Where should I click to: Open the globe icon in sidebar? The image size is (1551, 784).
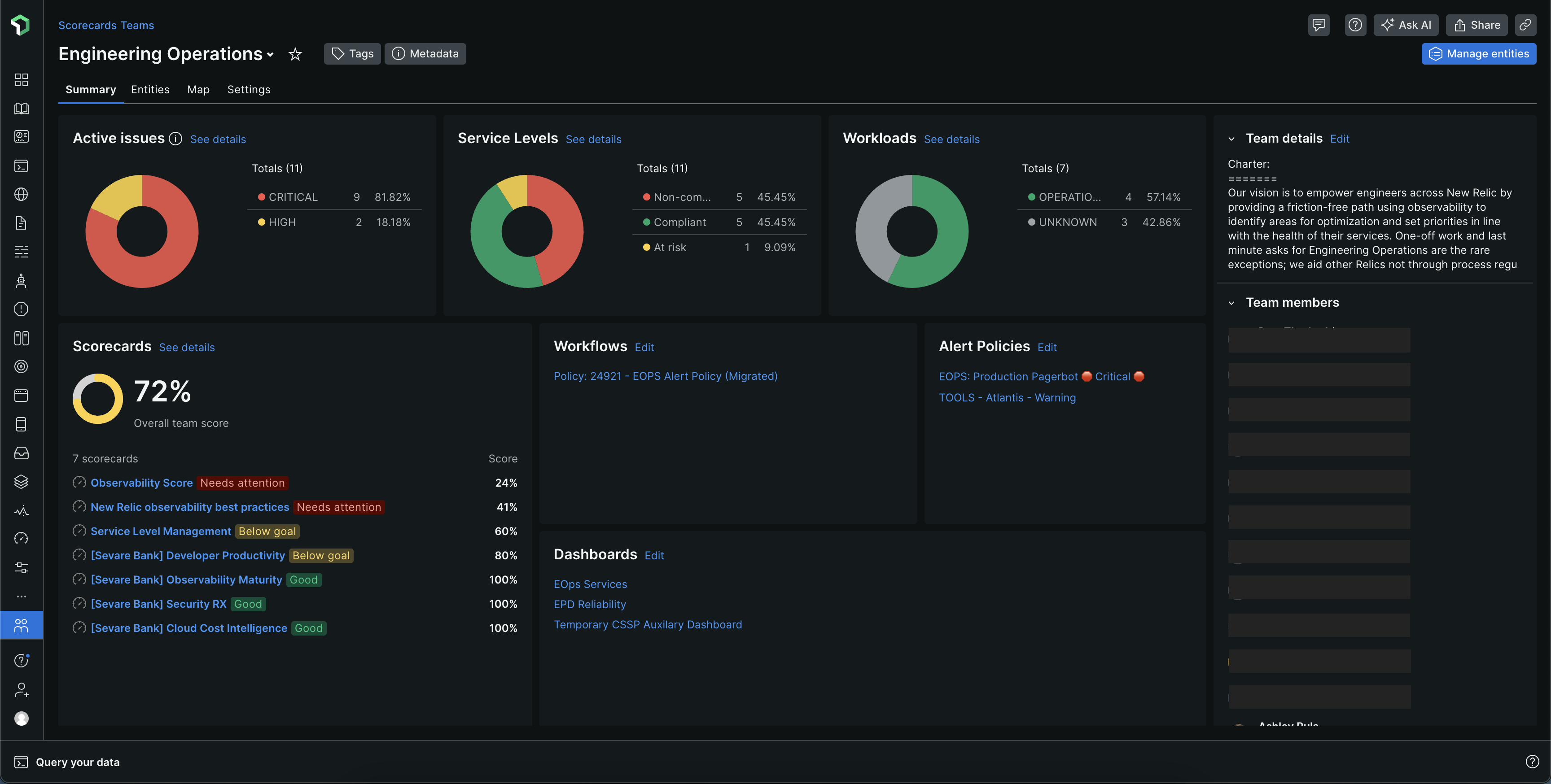pos(21,194)
